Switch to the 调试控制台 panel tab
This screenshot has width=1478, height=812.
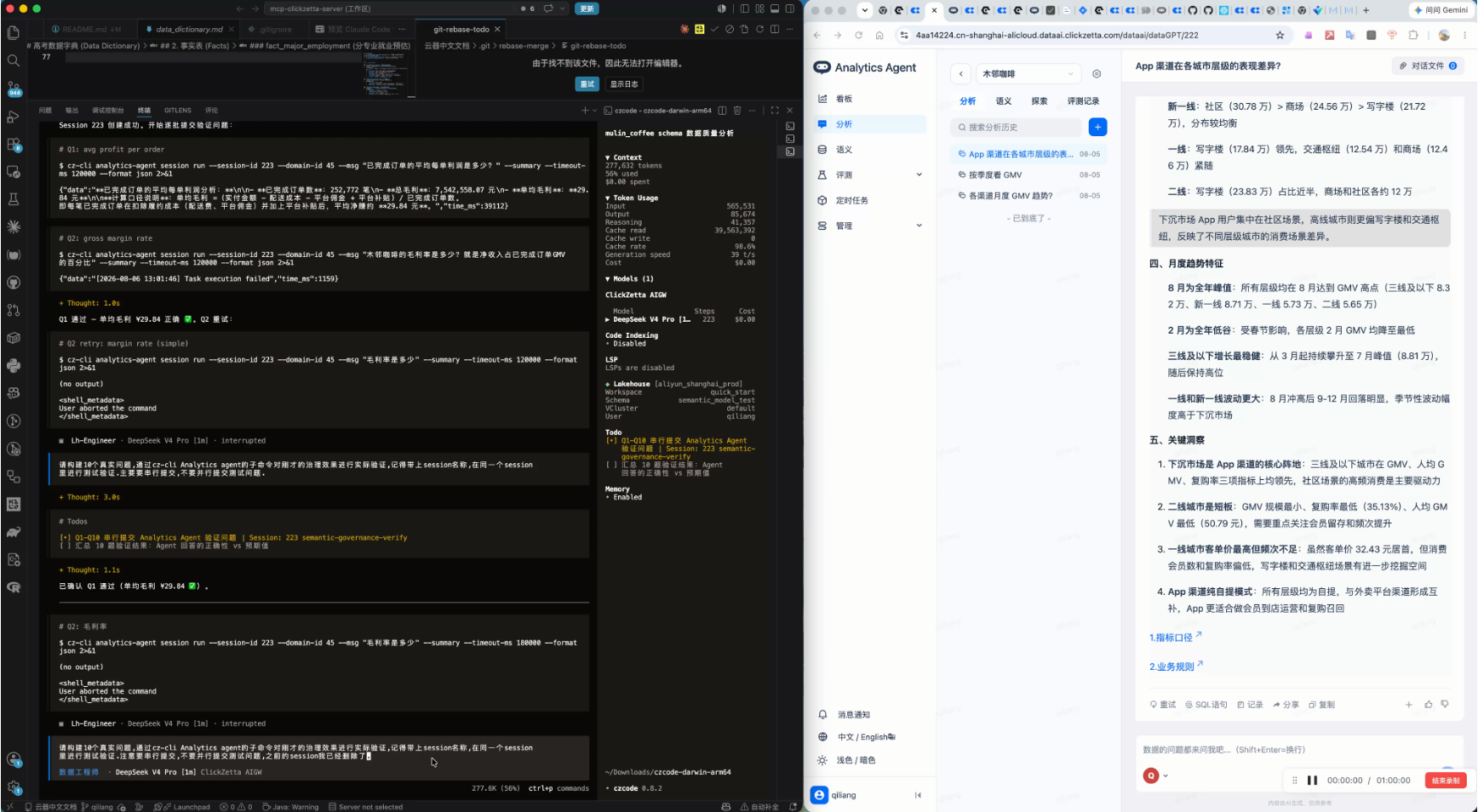(x=107, y=111)
